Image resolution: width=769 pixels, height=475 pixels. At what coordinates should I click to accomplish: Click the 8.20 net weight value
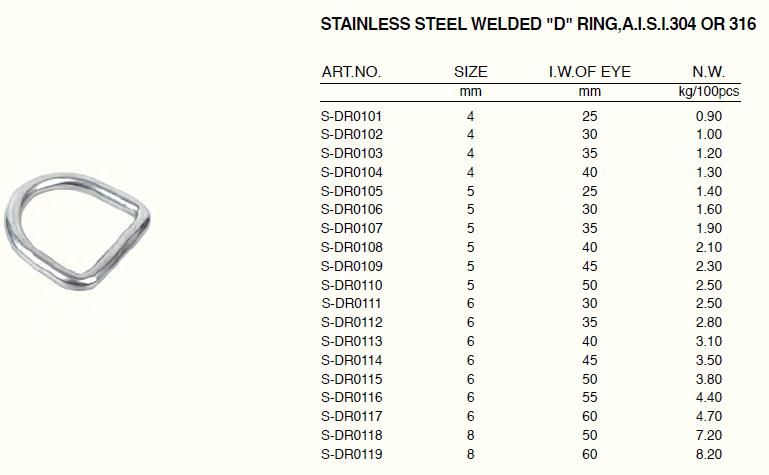[708, 454]
